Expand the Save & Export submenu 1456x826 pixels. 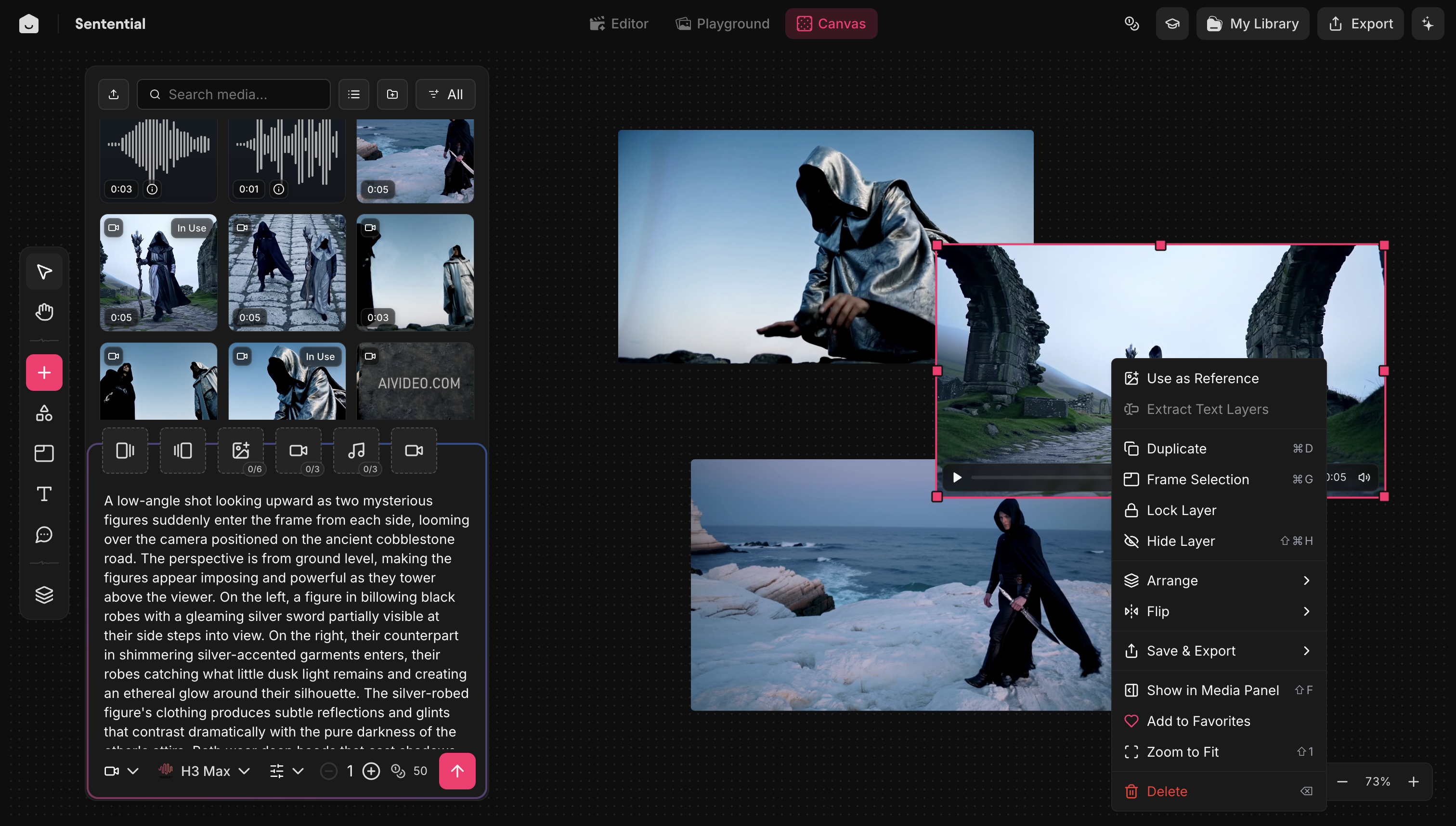[x=1218, y=650]
